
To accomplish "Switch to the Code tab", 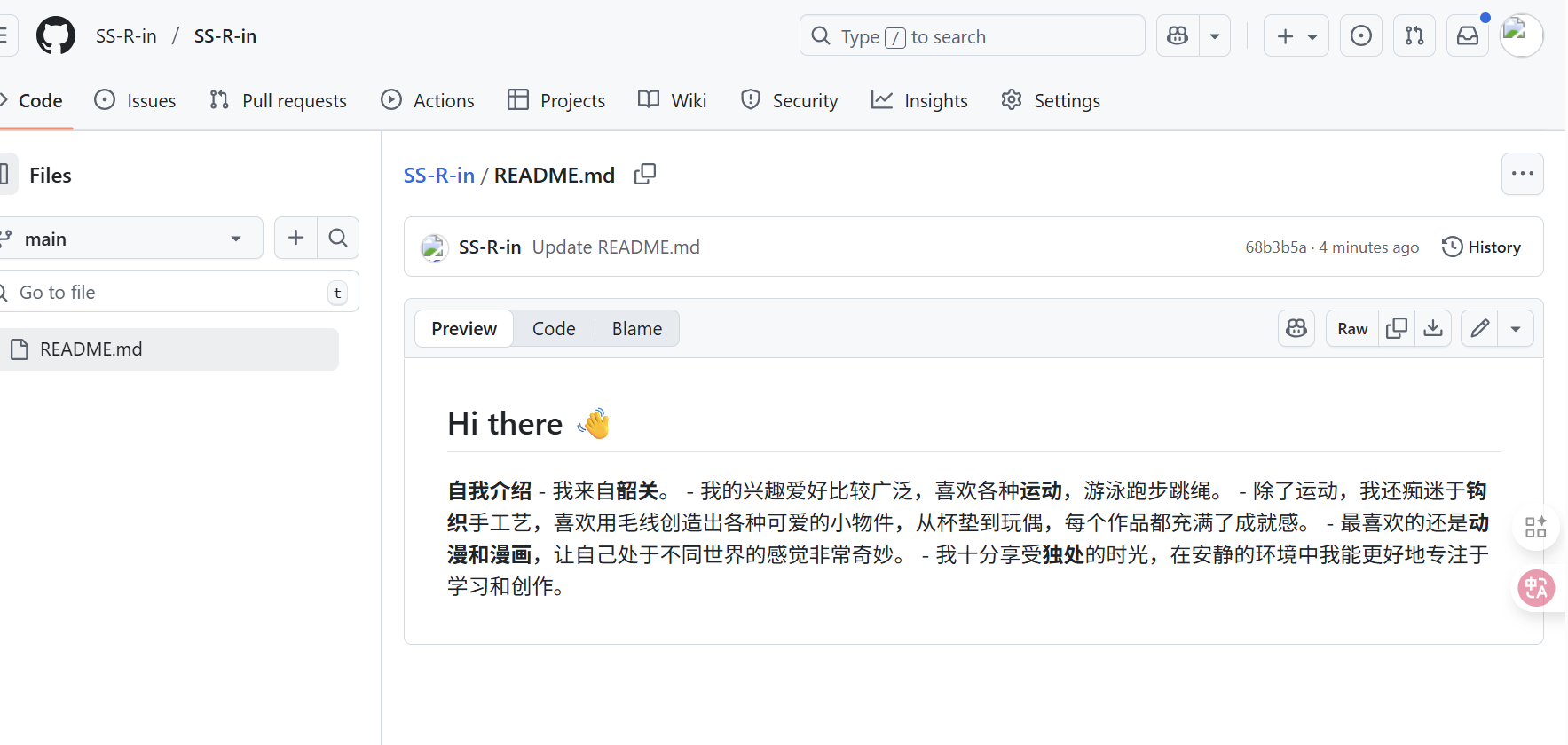I will point(33,101).
